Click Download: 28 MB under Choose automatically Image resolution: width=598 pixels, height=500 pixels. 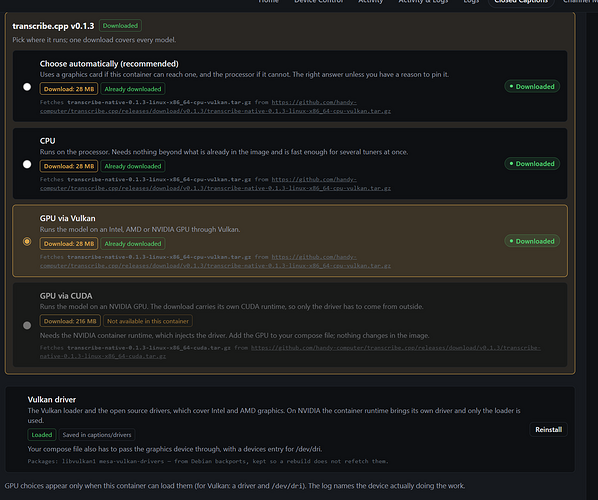point(69,89)
